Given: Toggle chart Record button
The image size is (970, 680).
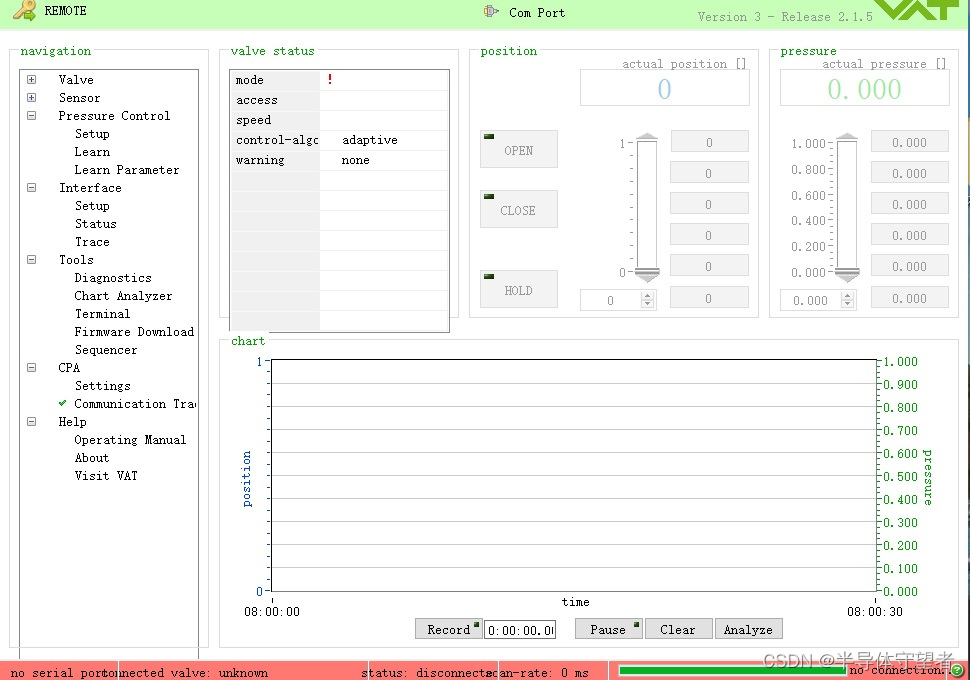Looking at the screenshot, I should coord(449,629).
